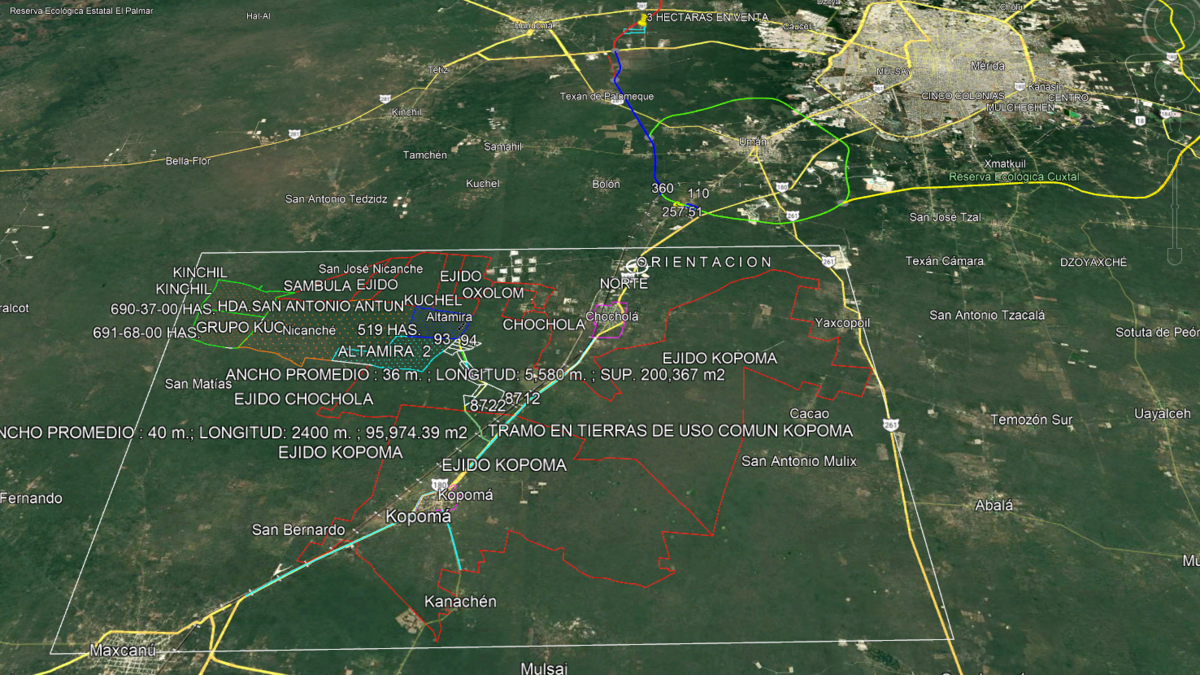Select the 'San José Tzal' label

[945, 217]
